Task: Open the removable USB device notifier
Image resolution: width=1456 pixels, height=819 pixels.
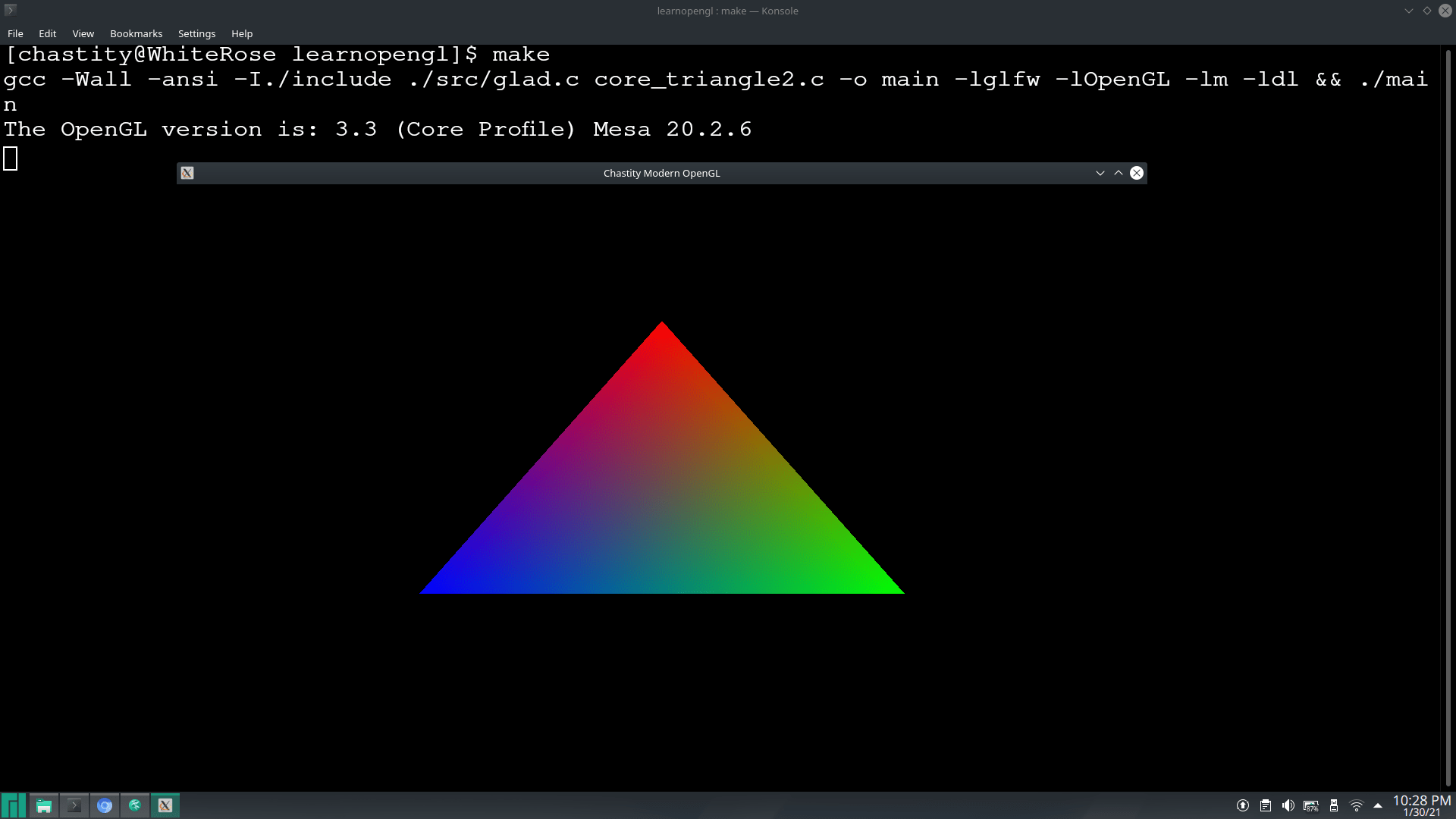Action: click(1334, 805)
